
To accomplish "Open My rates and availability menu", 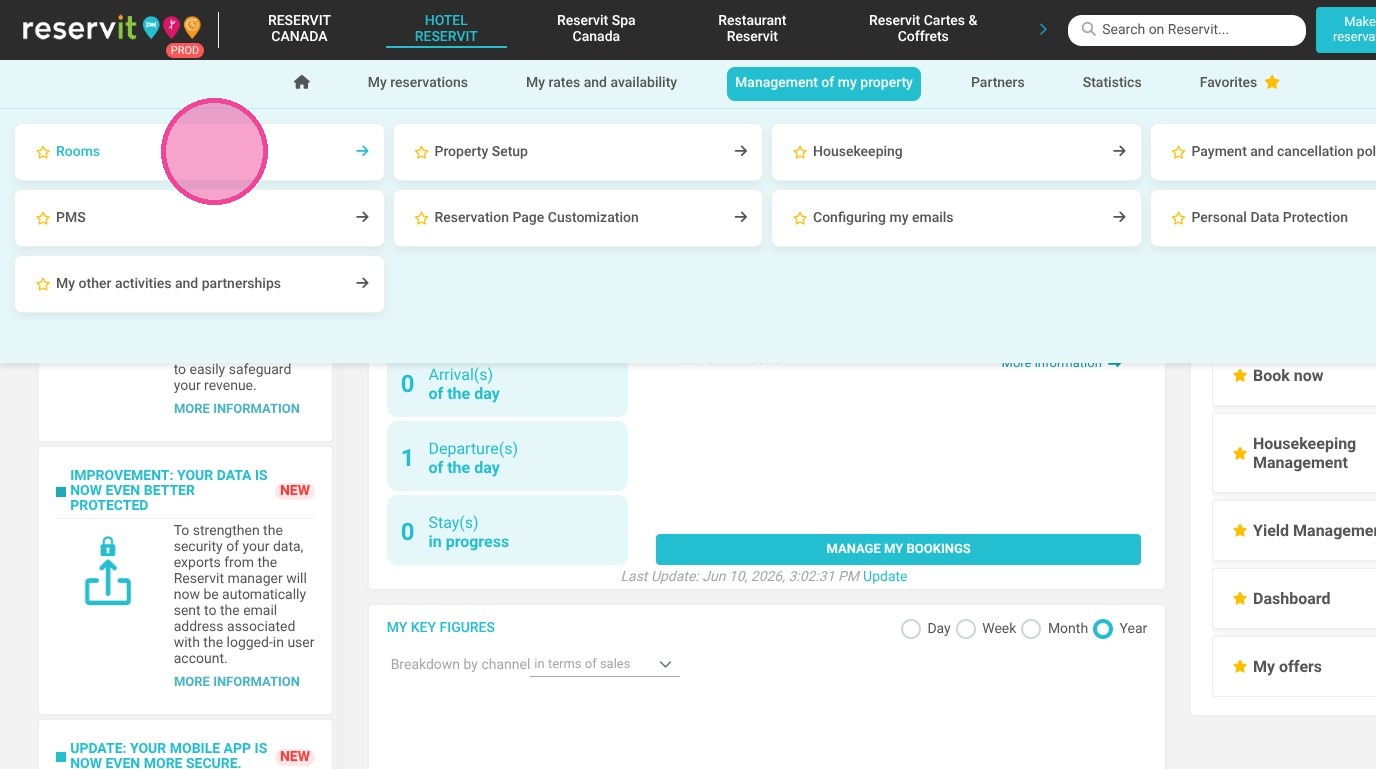I will [x=602, y=83].
